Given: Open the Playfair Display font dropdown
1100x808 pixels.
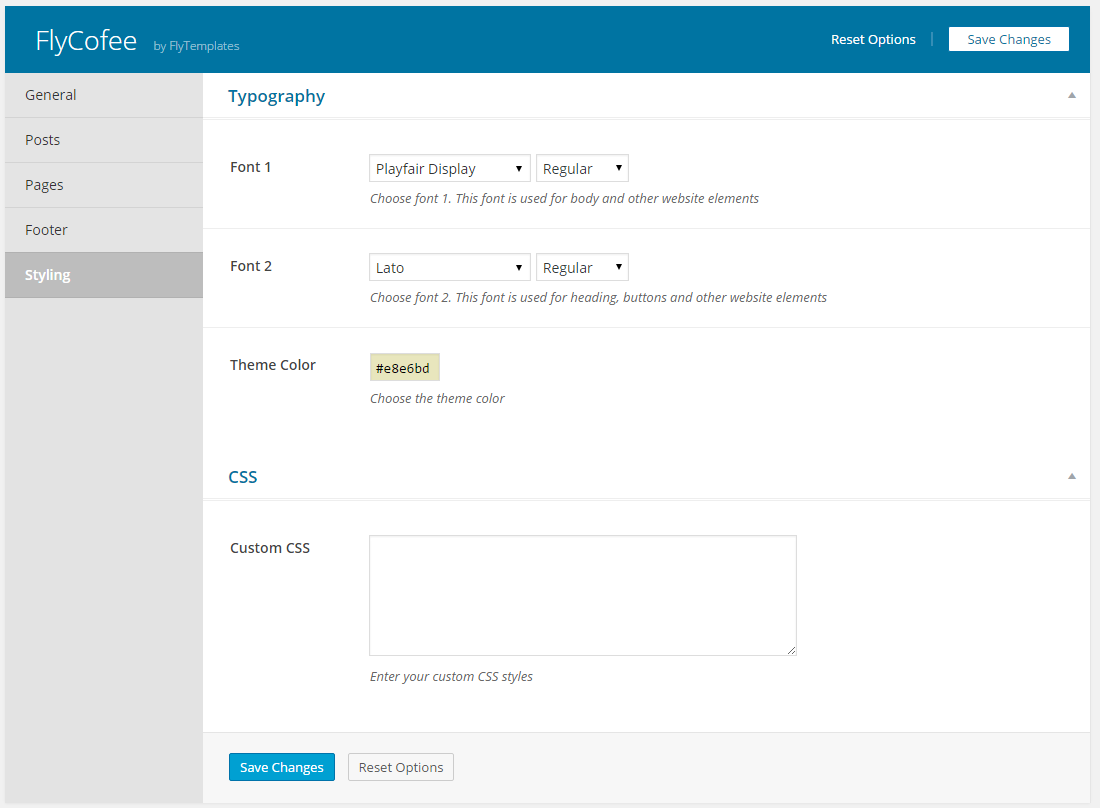Looking at the screenshot, I should 449,168.
